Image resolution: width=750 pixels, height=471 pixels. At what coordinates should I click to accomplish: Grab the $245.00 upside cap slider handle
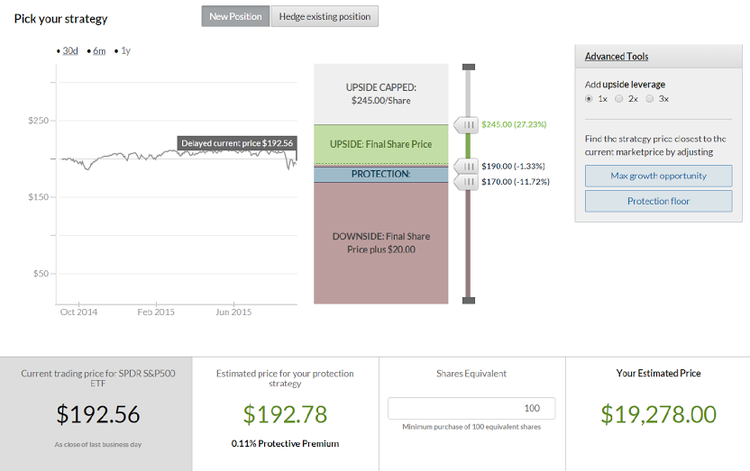pos(467,125)
